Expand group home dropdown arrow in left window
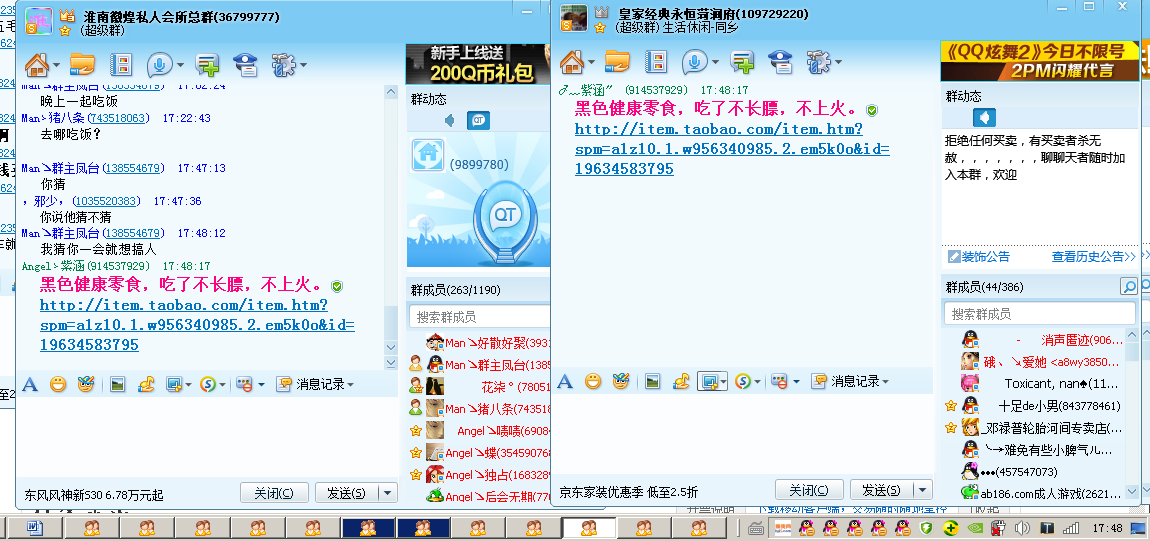 (56, 66)
